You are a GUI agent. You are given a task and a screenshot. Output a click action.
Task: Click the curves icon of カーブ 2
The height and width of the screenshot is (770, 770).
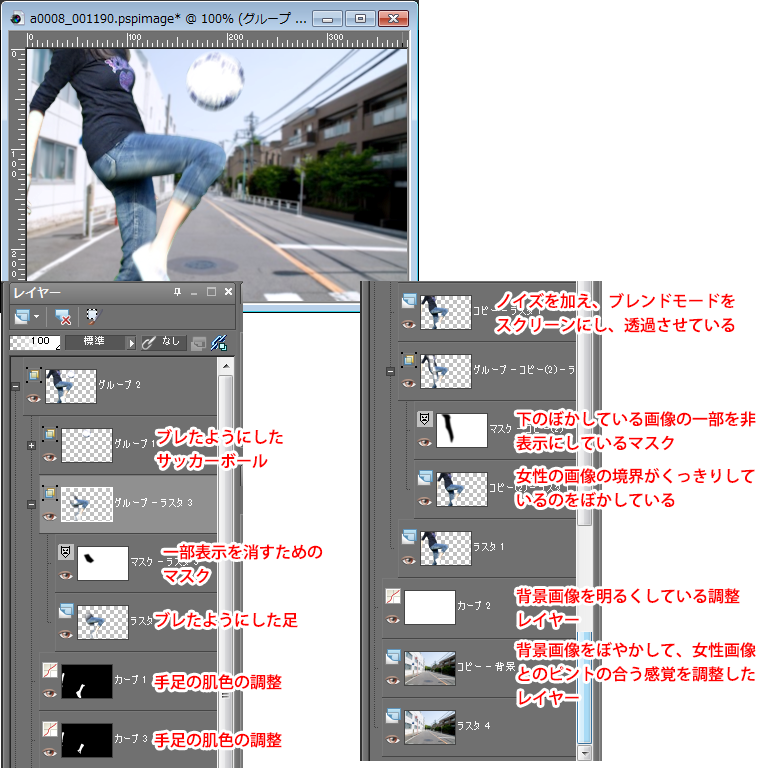coord(393,596)
